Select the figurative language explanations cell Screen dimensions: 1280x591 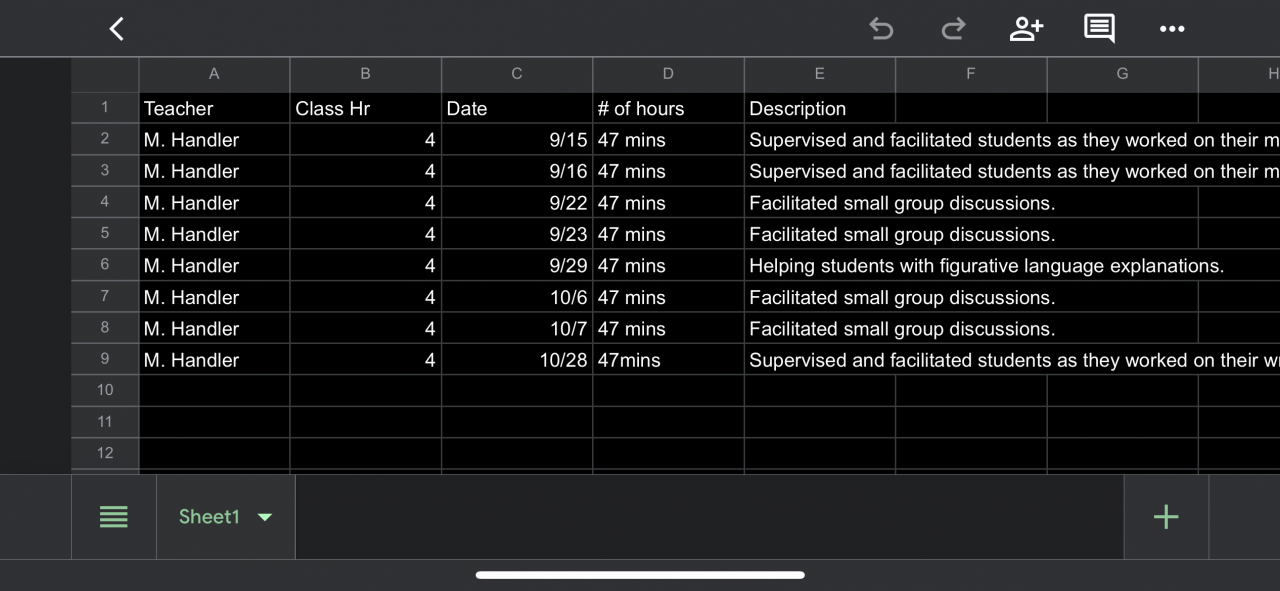[x=986, y=266]
